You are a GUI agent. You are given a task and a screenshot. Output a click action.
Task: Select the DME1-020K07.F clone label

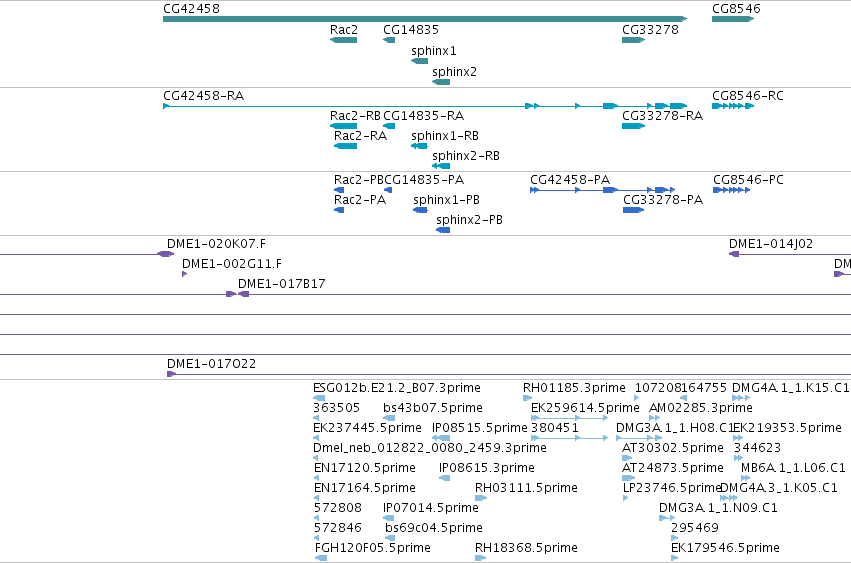[217, 244]
